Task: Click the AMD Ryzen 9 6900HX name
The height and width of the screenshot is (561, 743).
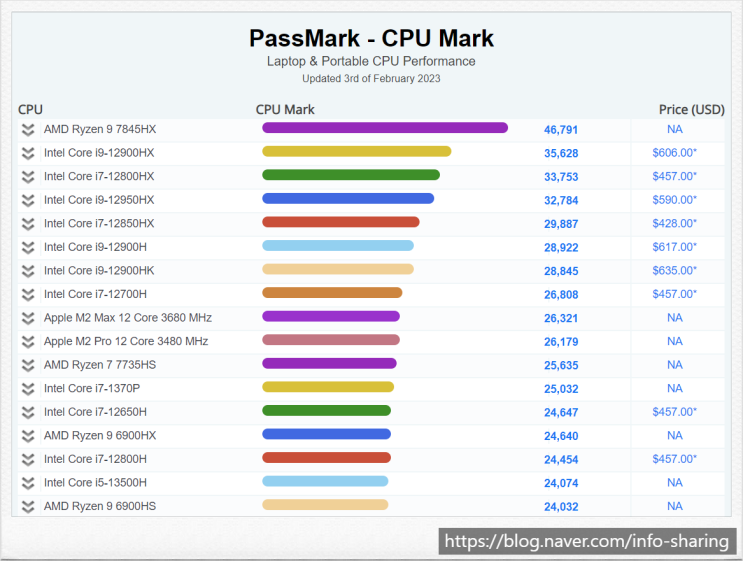Action: click(x=100, y=435)
